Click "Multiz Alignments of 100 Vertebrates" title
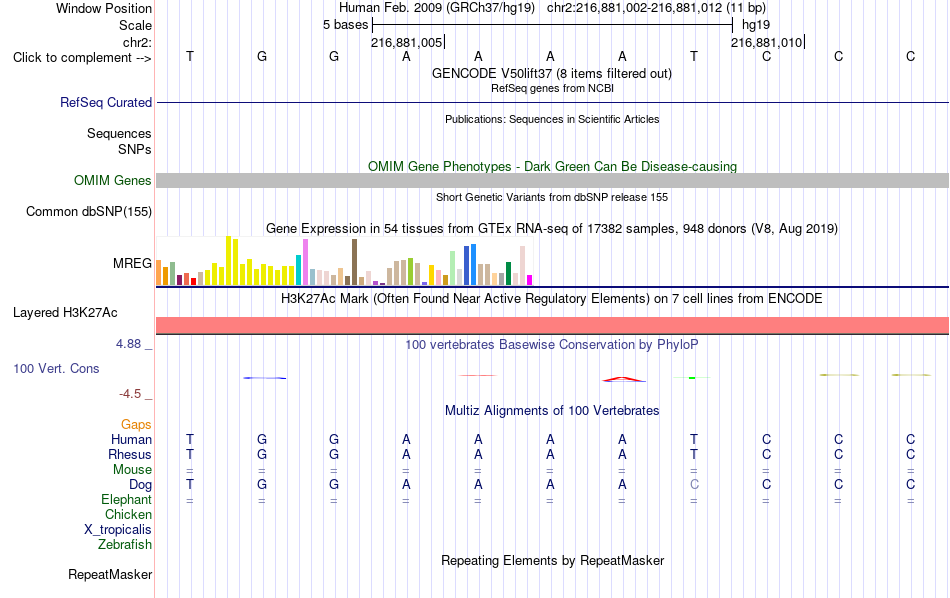 click(552, 410)
